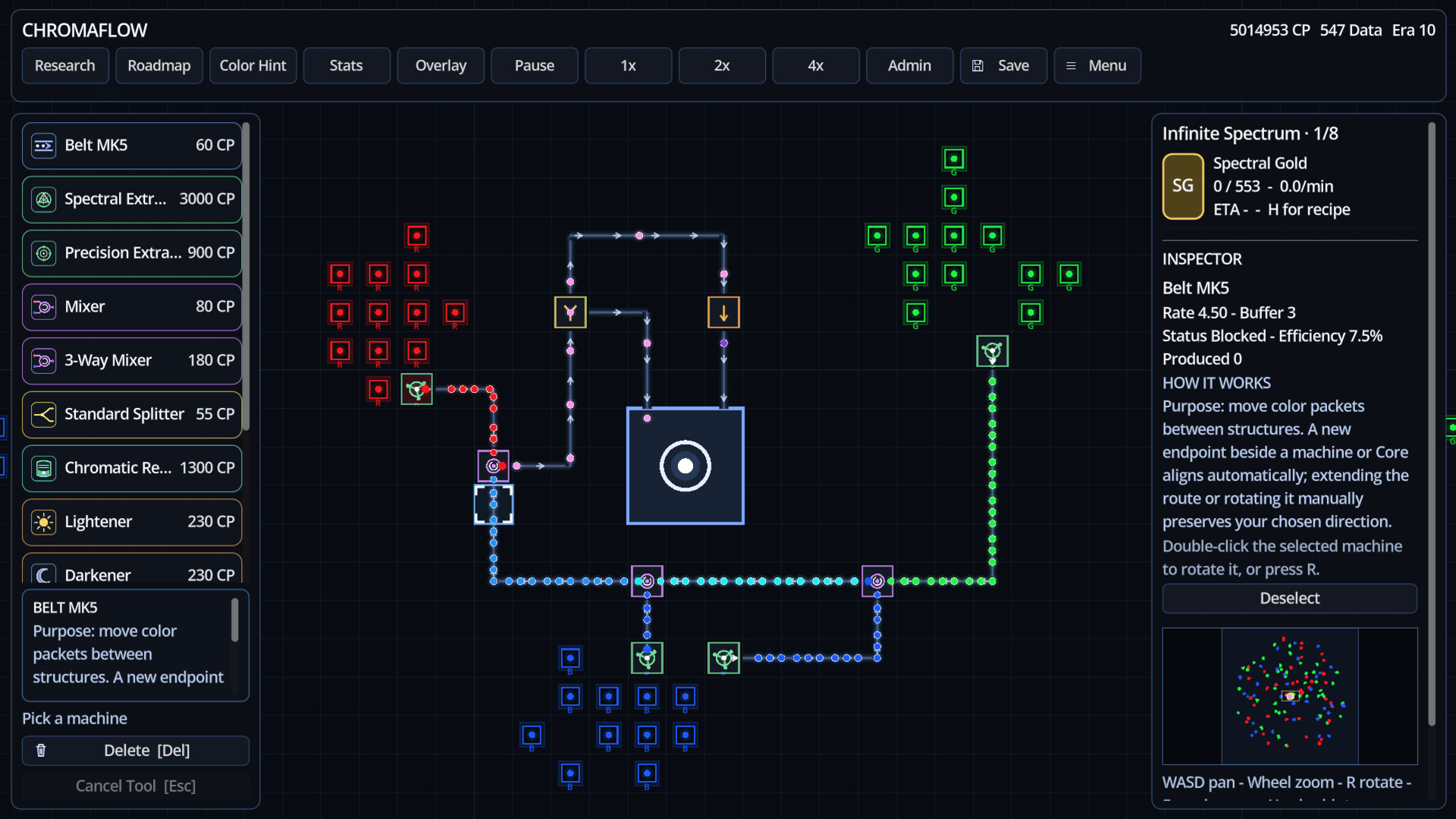Toggle the Overlay view
The width and height of the screenshot is (1456, 819).
441,66
